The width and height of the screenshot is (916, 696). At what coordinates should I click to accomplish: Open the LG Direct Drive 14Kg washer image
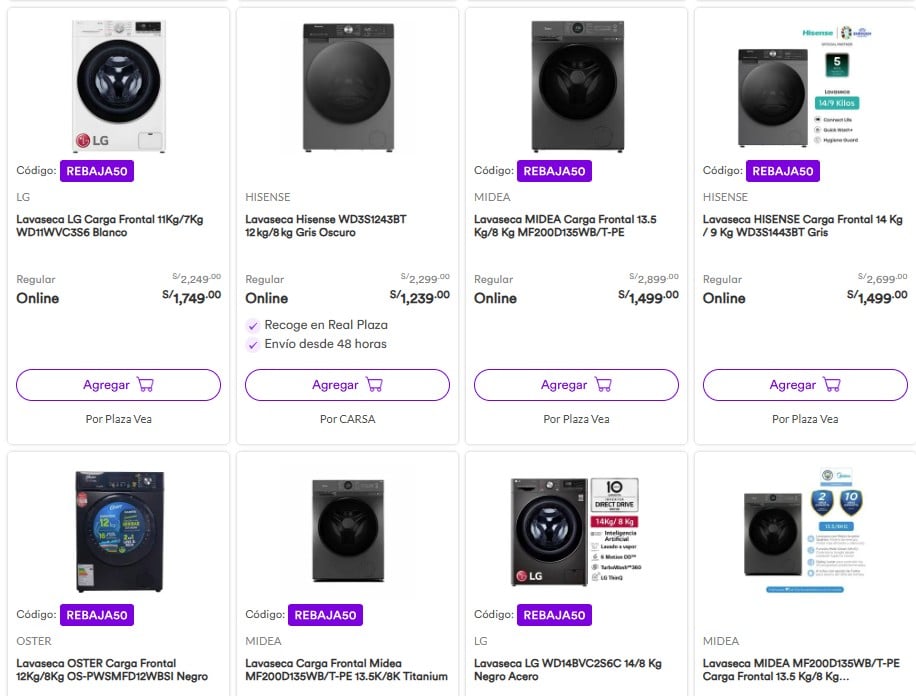click(x=575, y=530)
